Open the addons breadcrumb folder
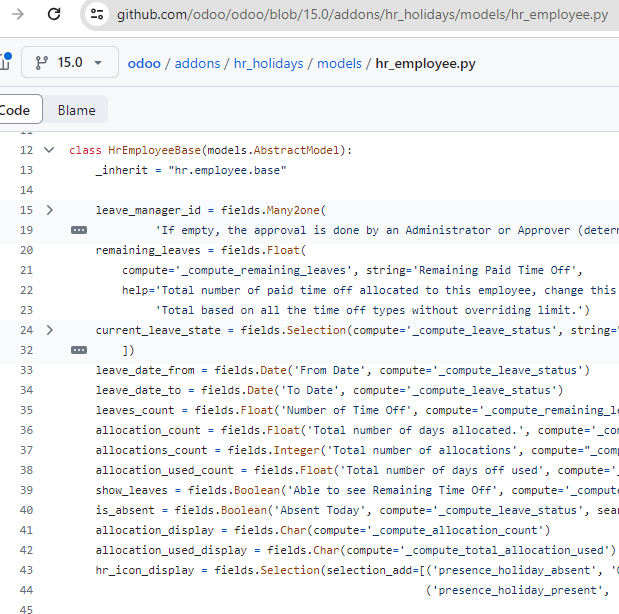 pyautogui.click(x=197, y=63)
